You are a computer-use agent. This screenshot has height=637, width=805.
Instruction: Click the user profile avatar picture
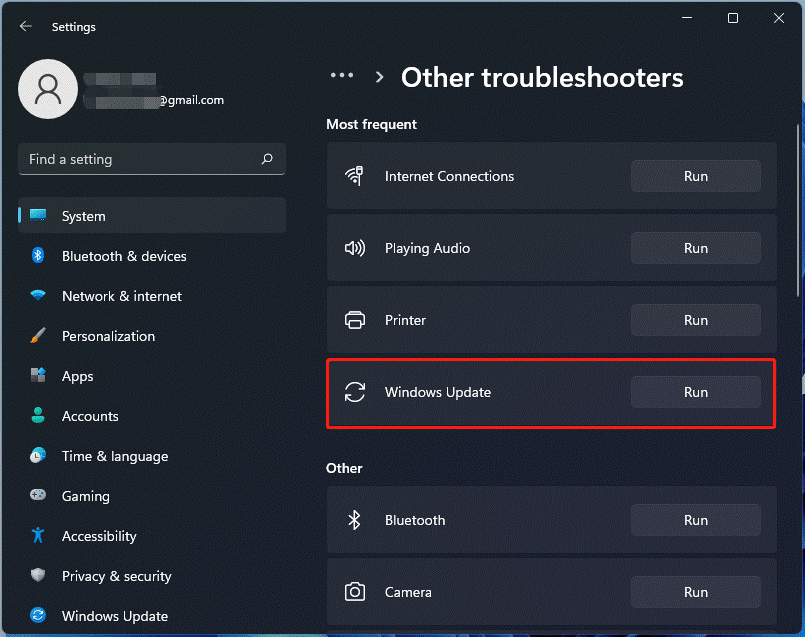tap(48, 88)
